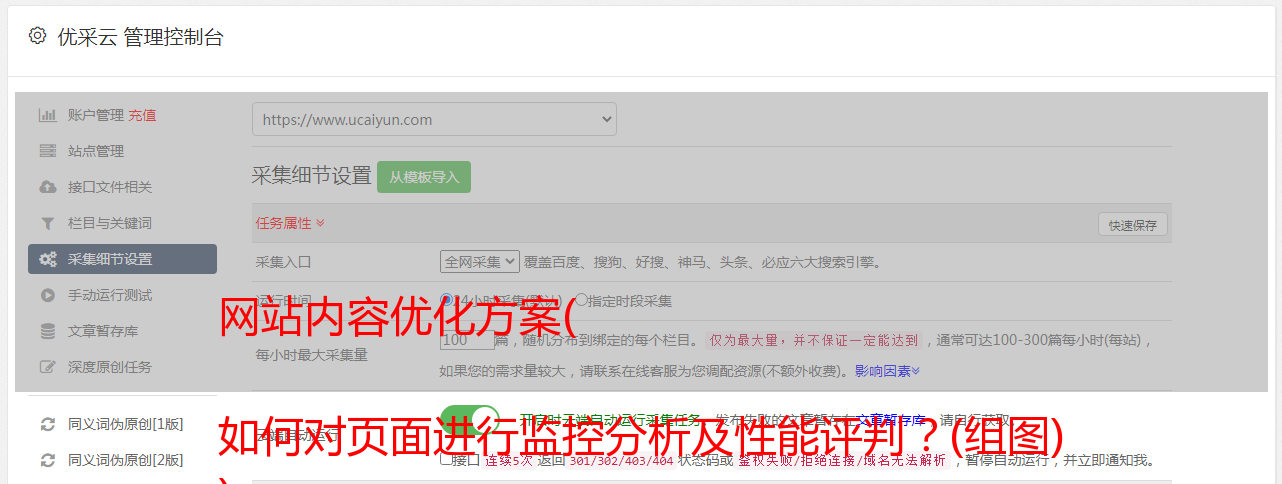The width and height of the screenshot is (1282, 484).
Task: Click the 深度原创任务 edit icon
Action: [x=47, y=367]
